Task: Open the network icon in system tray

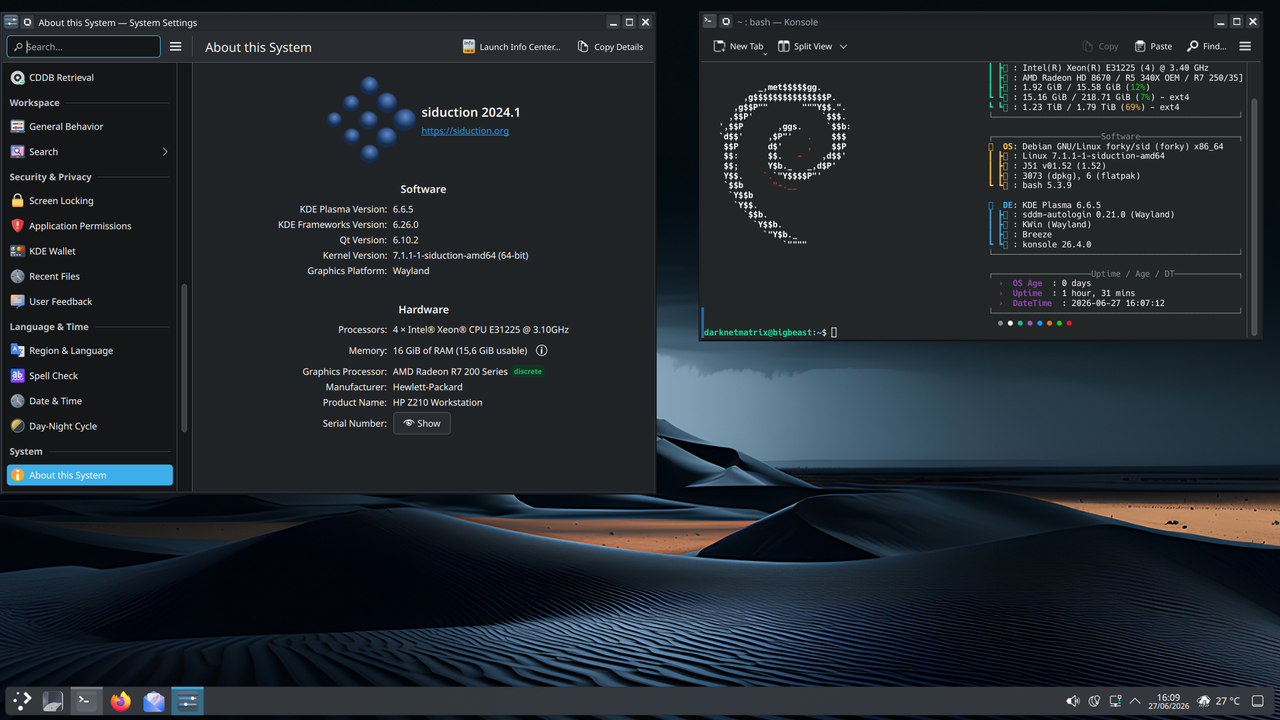Action: tap(1116, 702)
